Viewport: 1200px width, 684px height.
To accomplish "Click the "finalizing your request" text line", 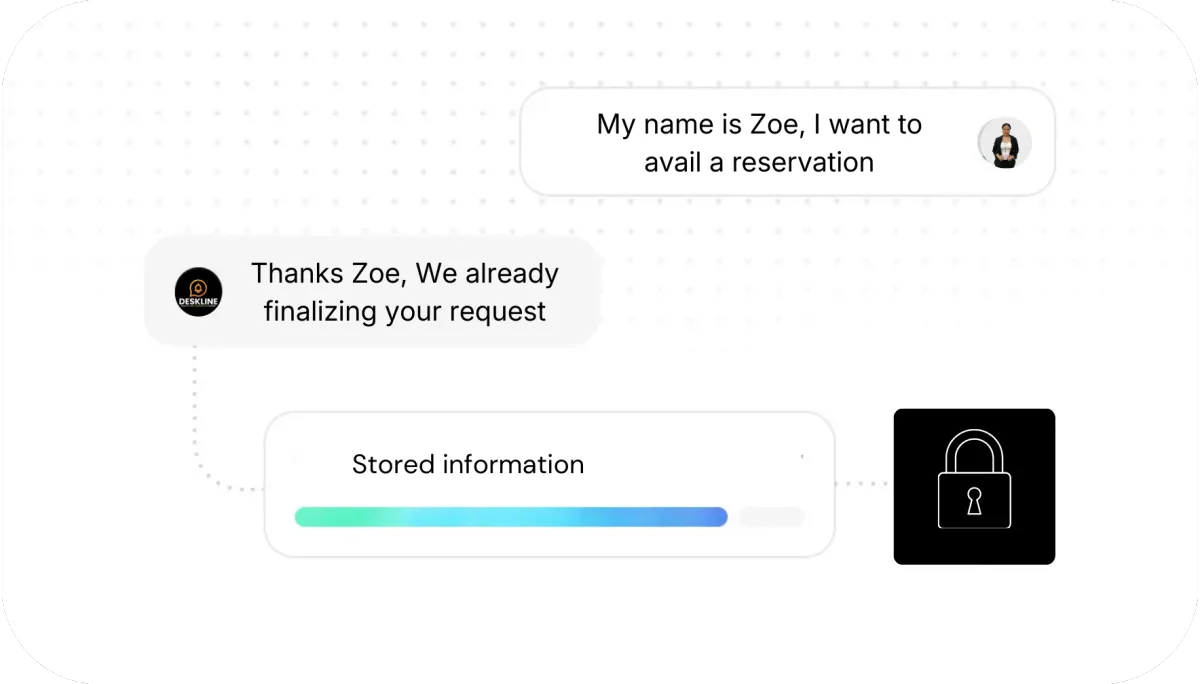I will [404, 311].
